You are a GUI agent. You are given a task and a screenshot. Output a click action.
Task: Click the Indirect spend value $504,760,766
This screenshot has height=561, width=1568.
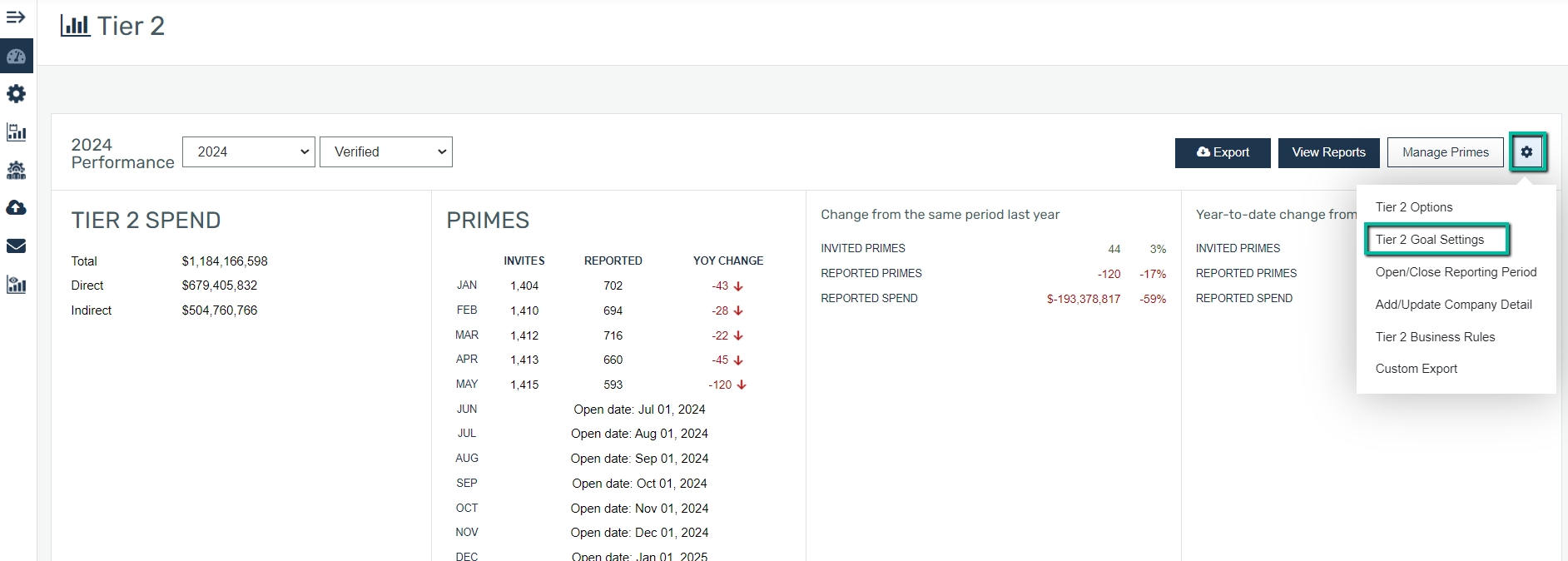220,310
